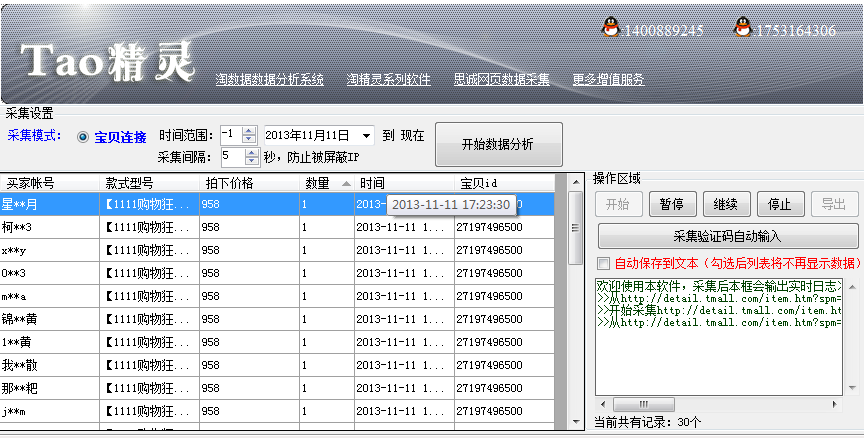The height and width of the screenshot is (438, 864).
Task: Enable the 自动保存到文本 checkbox
Action: pyautogui.click(x=604, y=263)
